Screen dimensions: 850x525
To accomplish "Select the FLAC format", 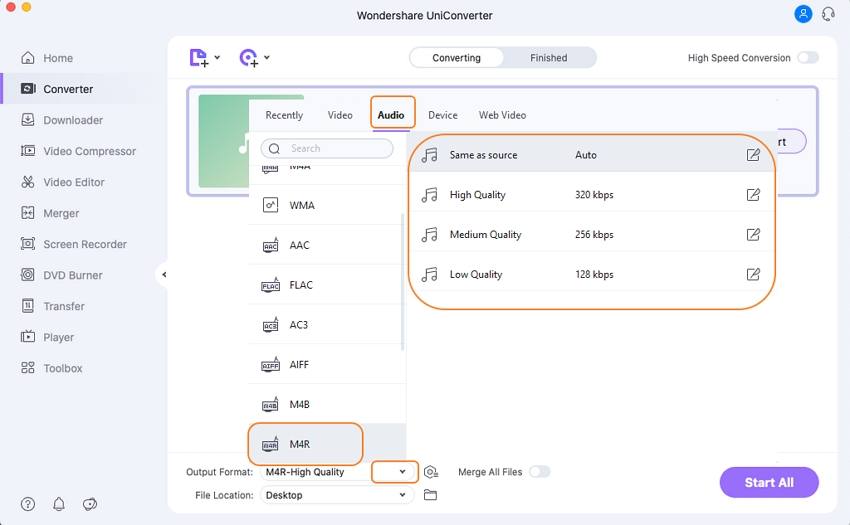I will click(327, 285).
